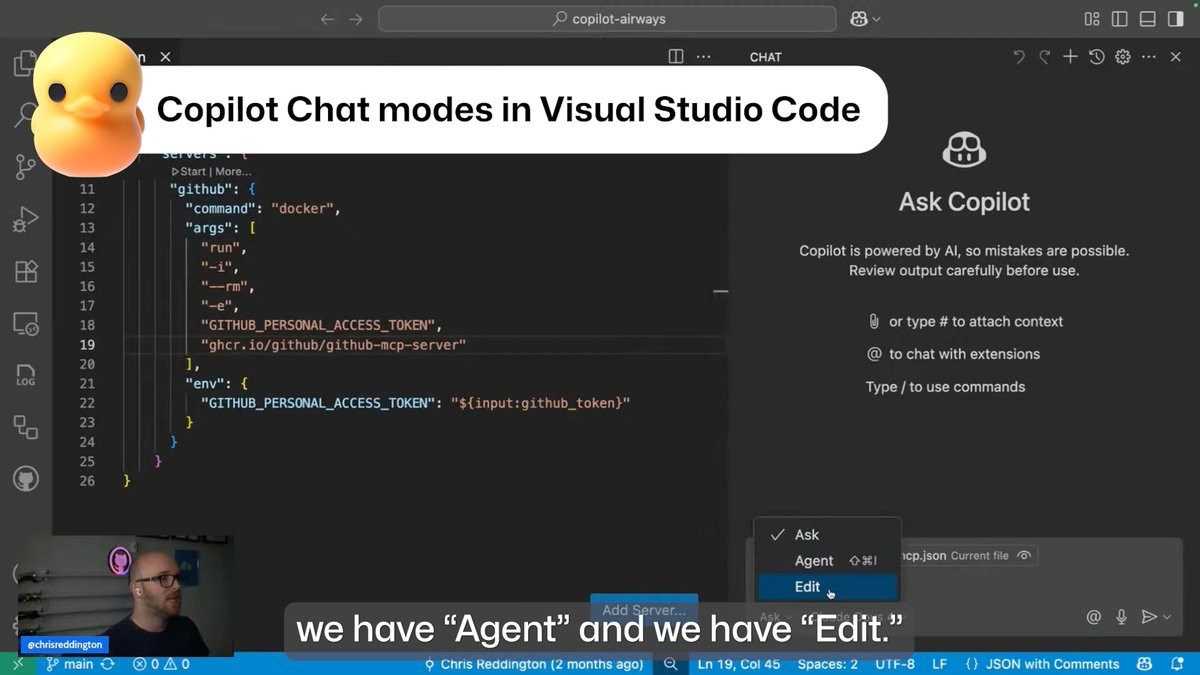Redo last chat request icon
Viewport: 1200px width, 675px height.
pyautogui.click(x=1045, y=57)
